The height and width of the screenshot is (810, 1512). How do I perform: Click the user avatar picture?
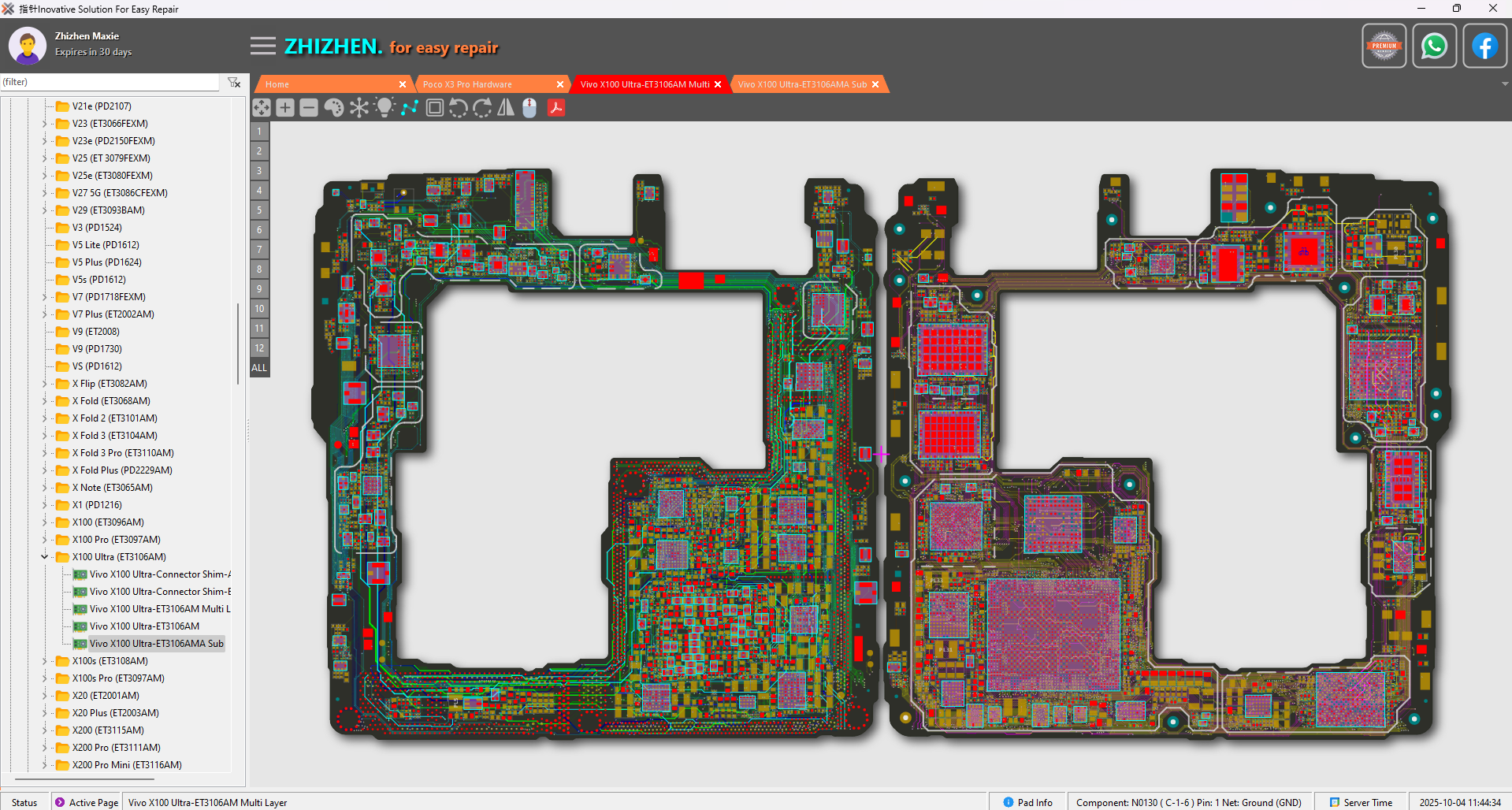[x=28, y=46]
